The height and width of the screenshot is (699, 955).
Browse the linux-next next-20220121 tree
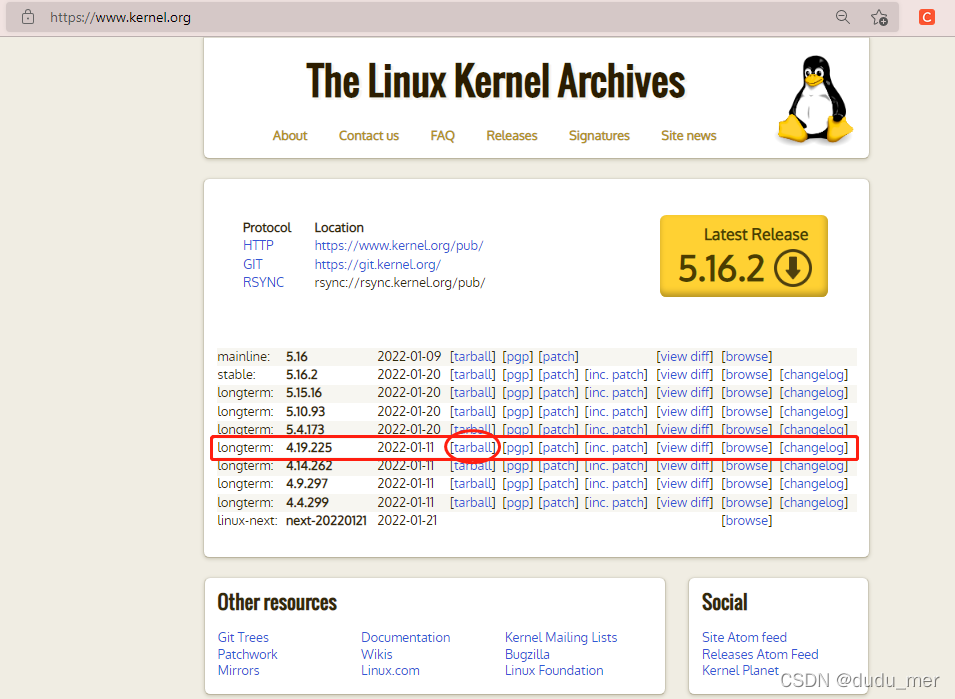(x=747, y=521)
